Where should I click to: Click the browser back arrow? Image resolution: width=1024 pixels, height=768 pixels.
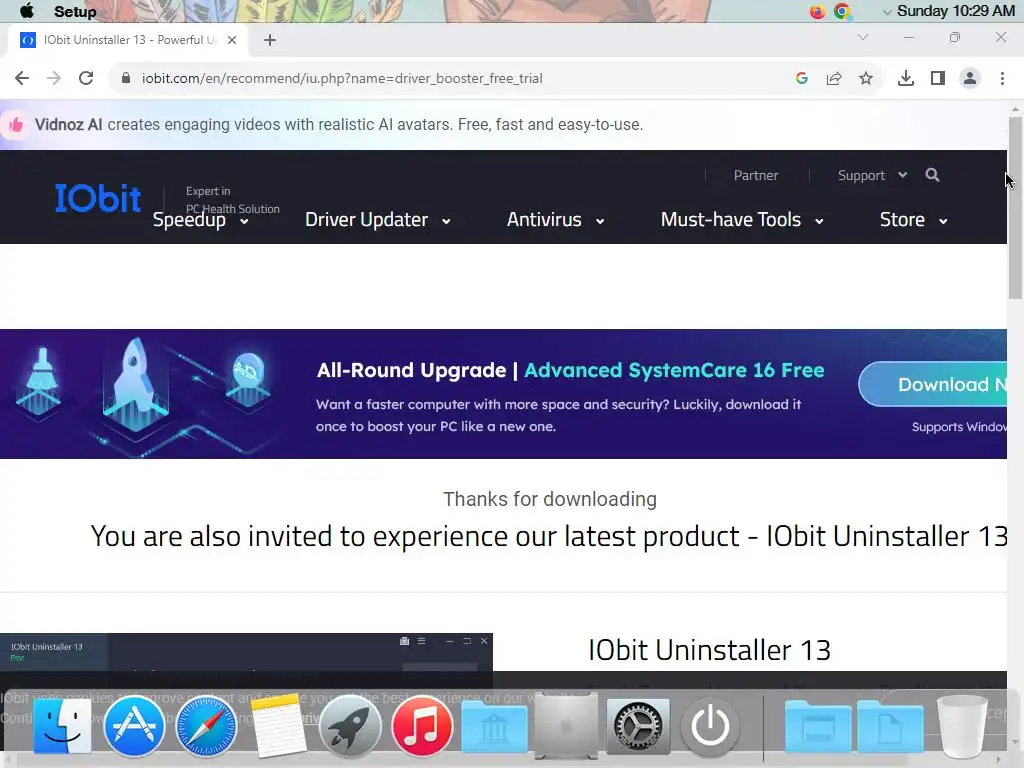click(22, 78)
